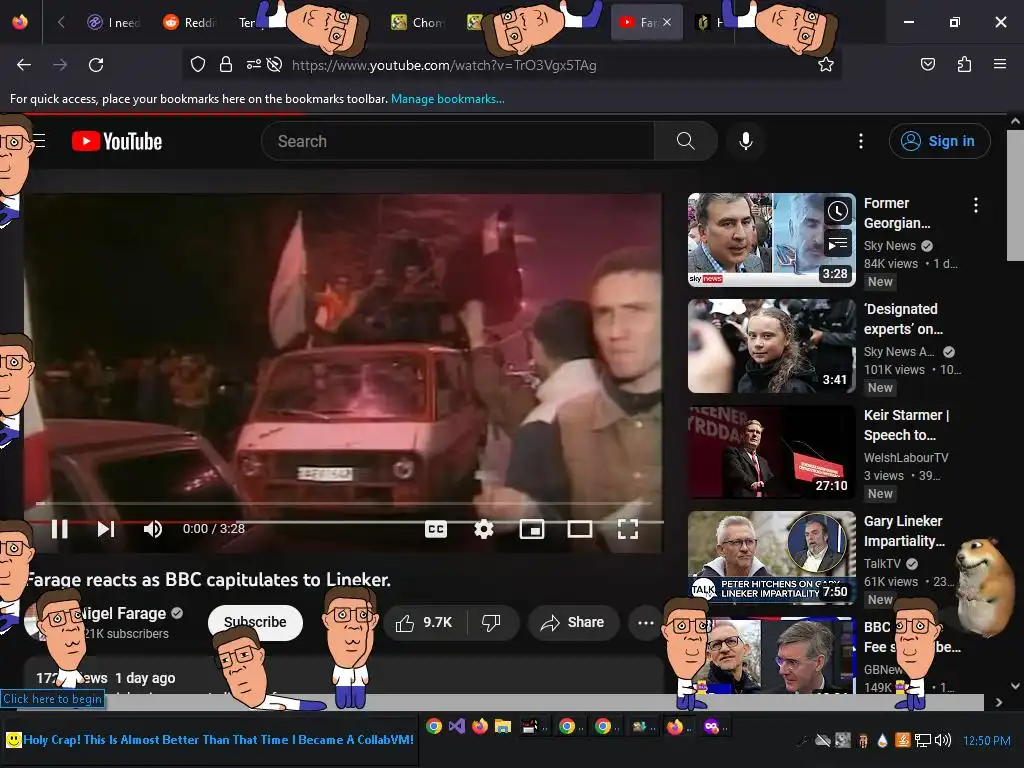Add Former Georgian video to queue
The width and height of the screenshot is (1024, 768).
(x=838, y=244)
